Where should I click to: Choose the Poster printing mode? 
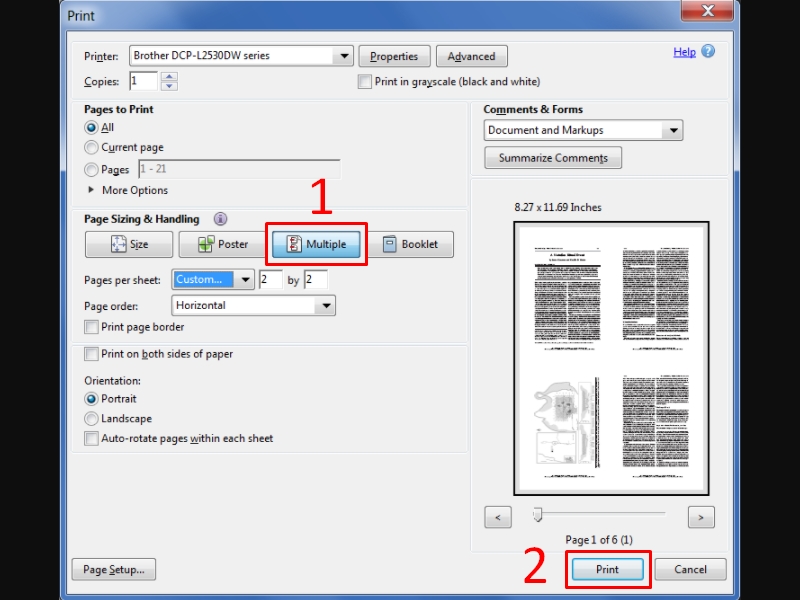coord(222,244)
